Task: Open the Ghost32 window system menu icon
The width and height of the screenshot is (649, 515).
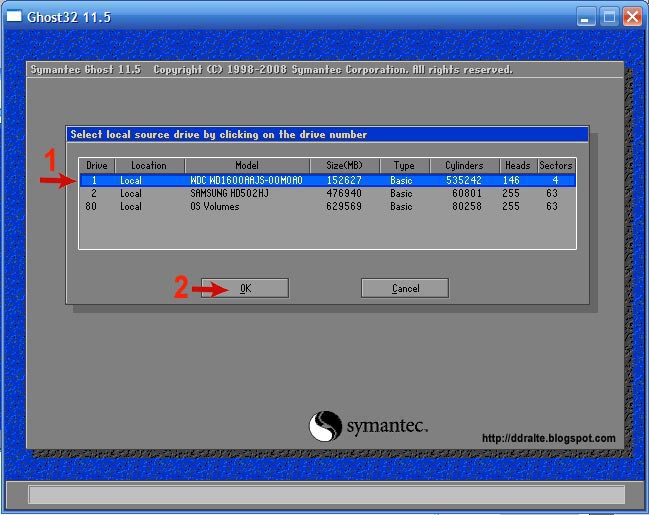Action: pyautogui.click(x=14, y=17)
